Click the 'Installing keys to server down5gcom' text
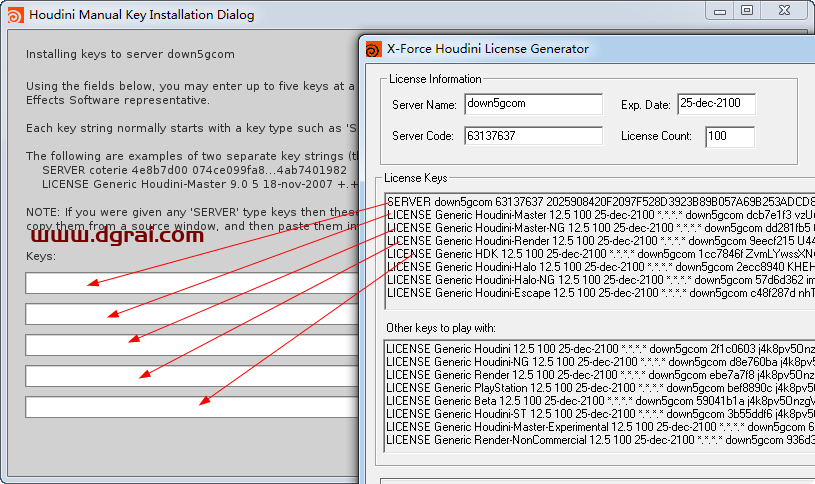This screenshot has height=484, width=815. tap(130, 55)
